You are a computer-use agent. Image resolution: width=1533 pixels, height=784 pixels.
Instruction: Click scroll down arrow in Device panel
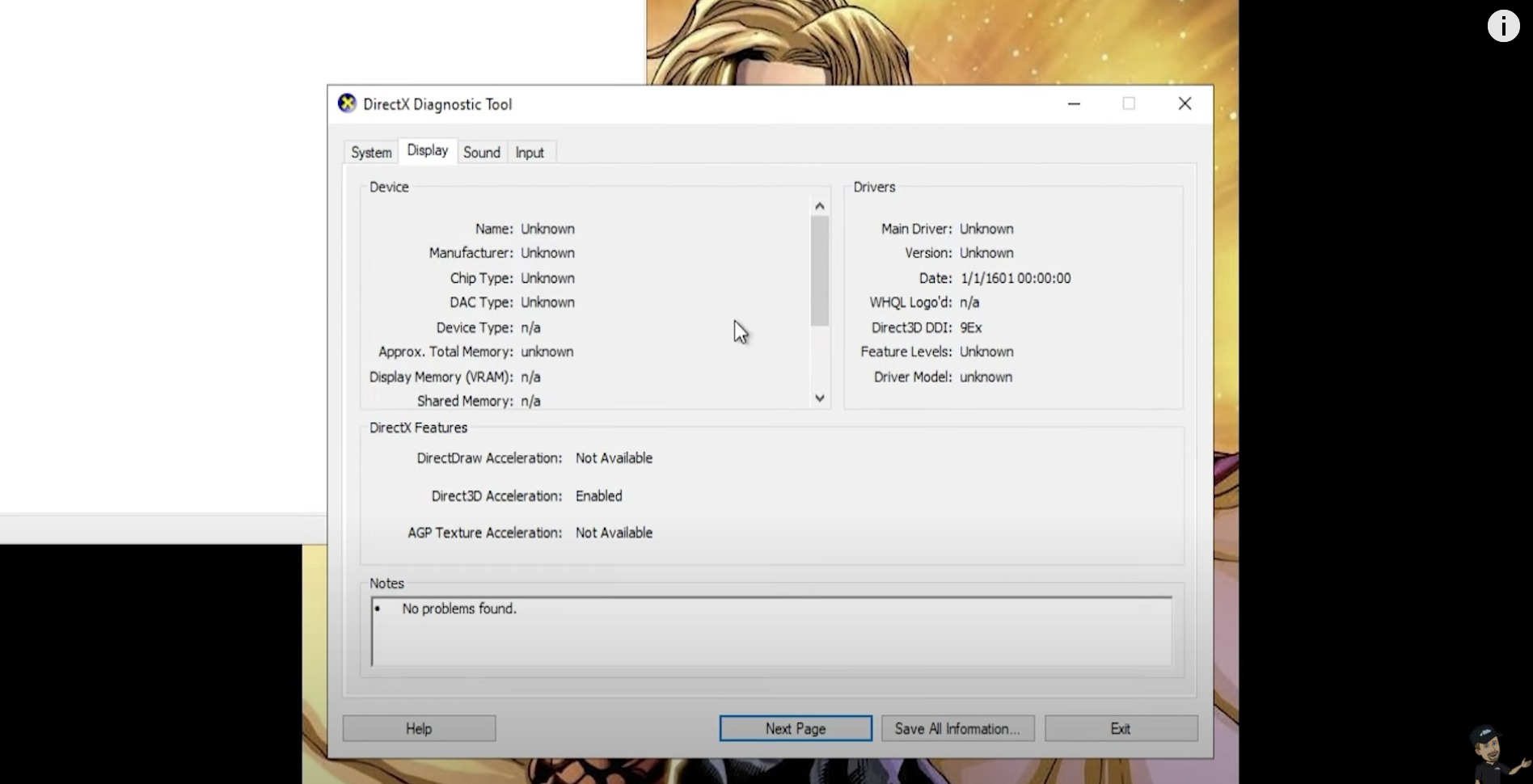820,398
